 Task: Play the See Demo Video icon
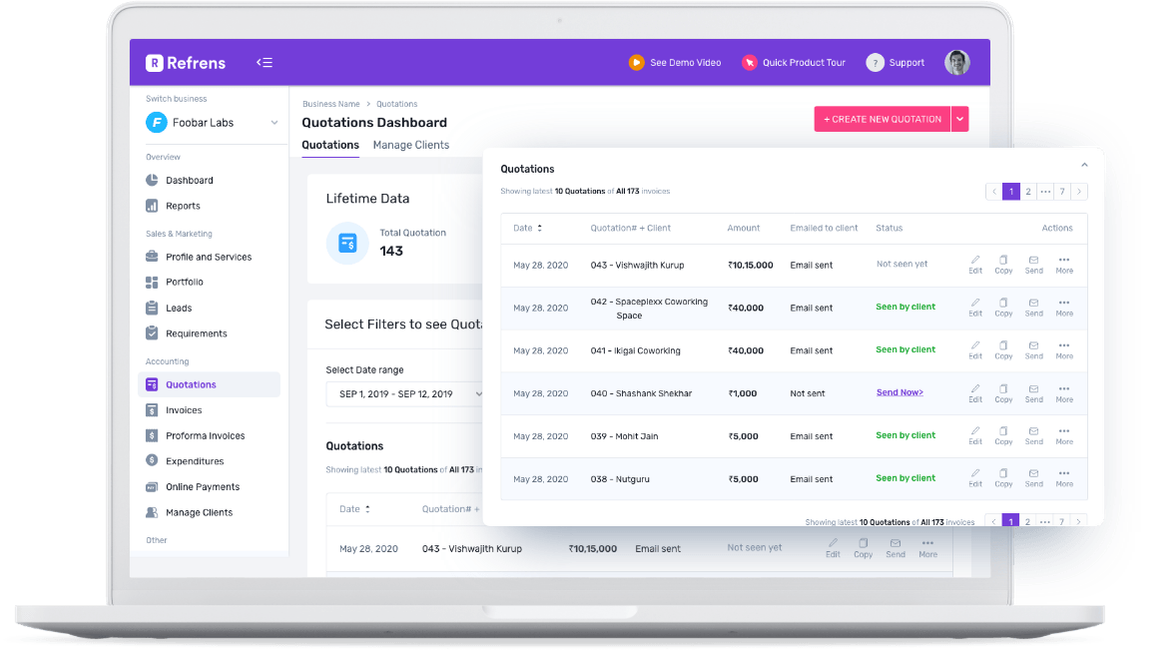click(x=636, y=63)
